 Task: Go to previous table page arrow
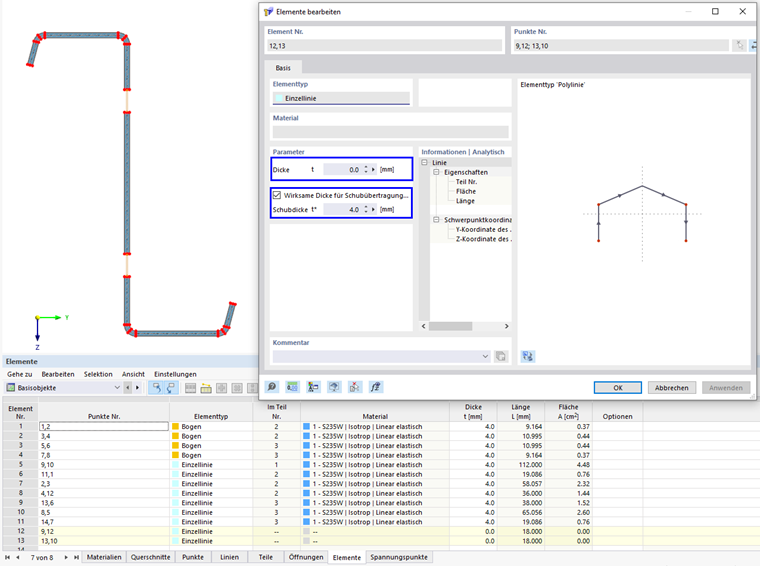pos(18,557)
